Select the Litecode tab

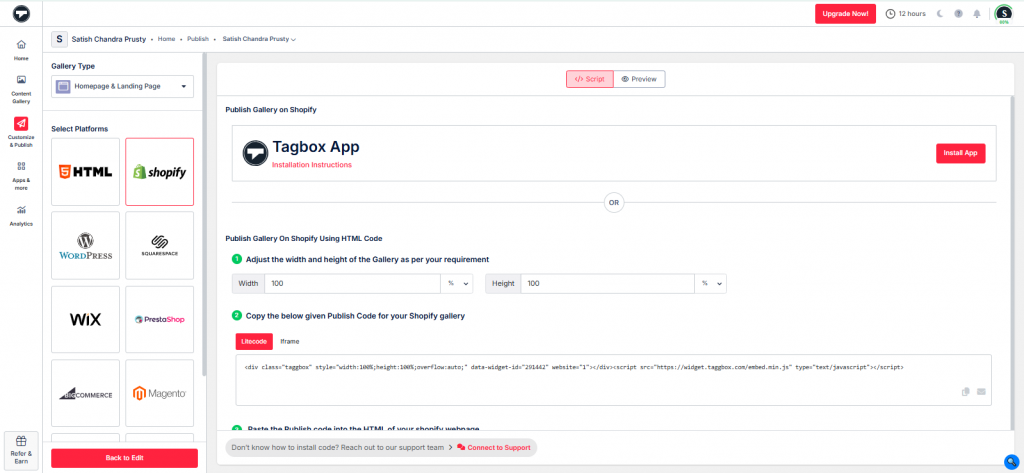tap(254, 342)
